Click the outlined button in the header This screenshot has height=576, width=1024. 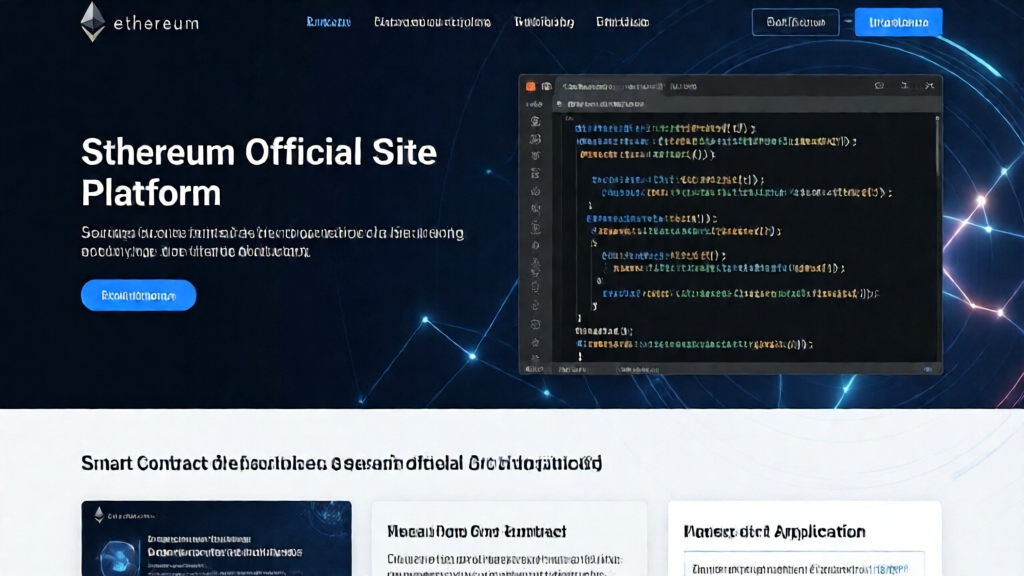[795, 22]
